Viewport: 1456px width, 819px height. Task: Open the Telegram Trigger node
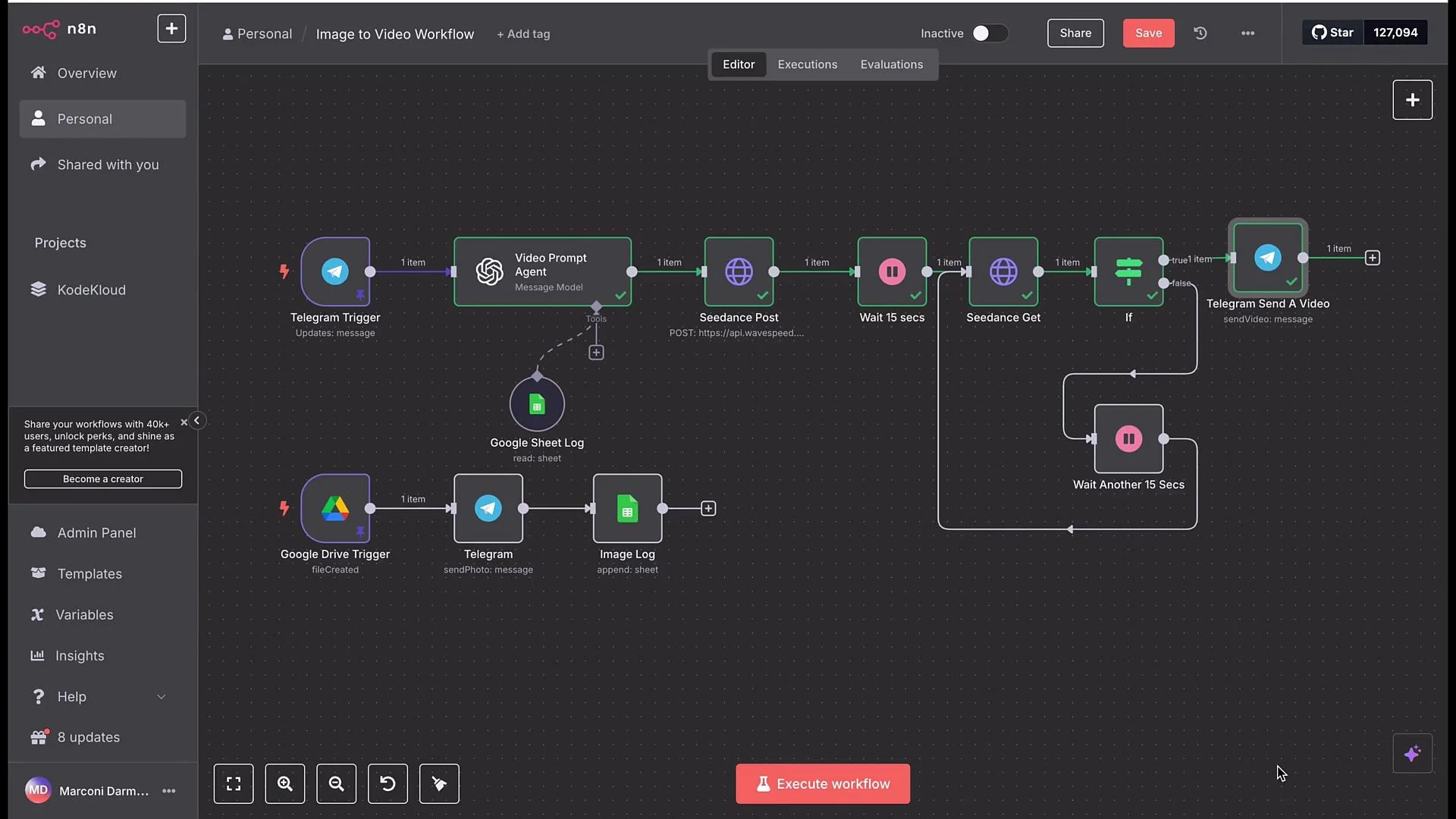(x=335, y=271)
